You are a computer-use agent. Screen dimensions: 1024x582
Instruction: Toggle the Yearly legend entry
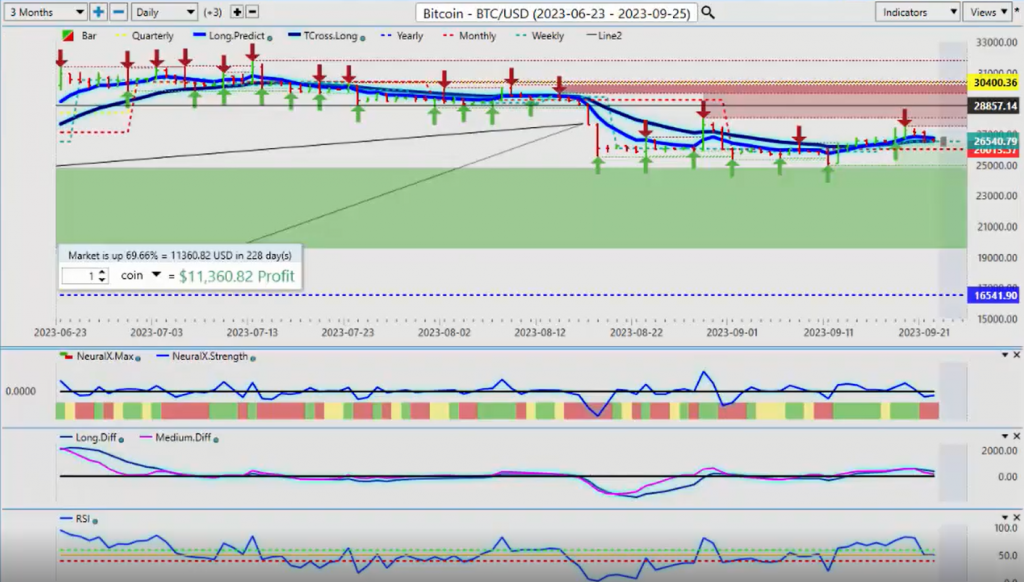402,36
